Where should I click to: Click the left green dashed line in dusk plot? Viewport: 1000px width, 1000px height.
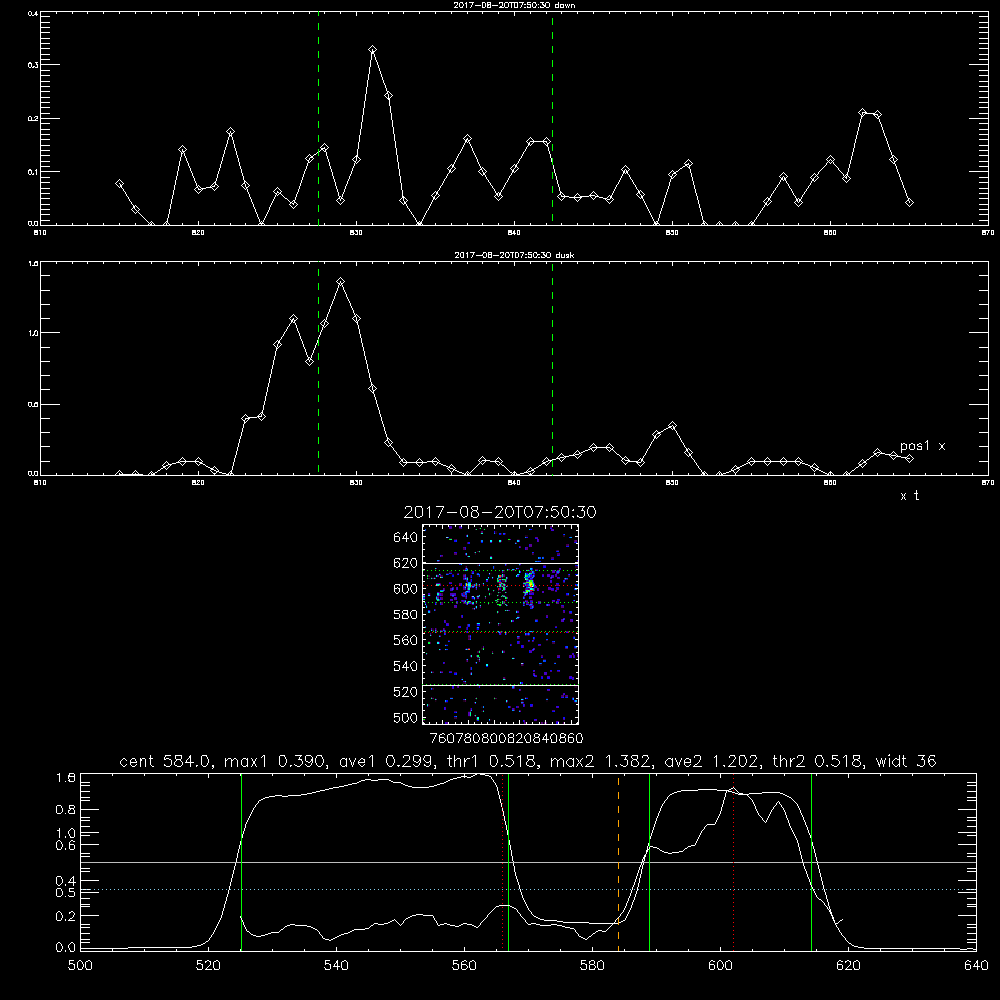click(x=318, y=368)
